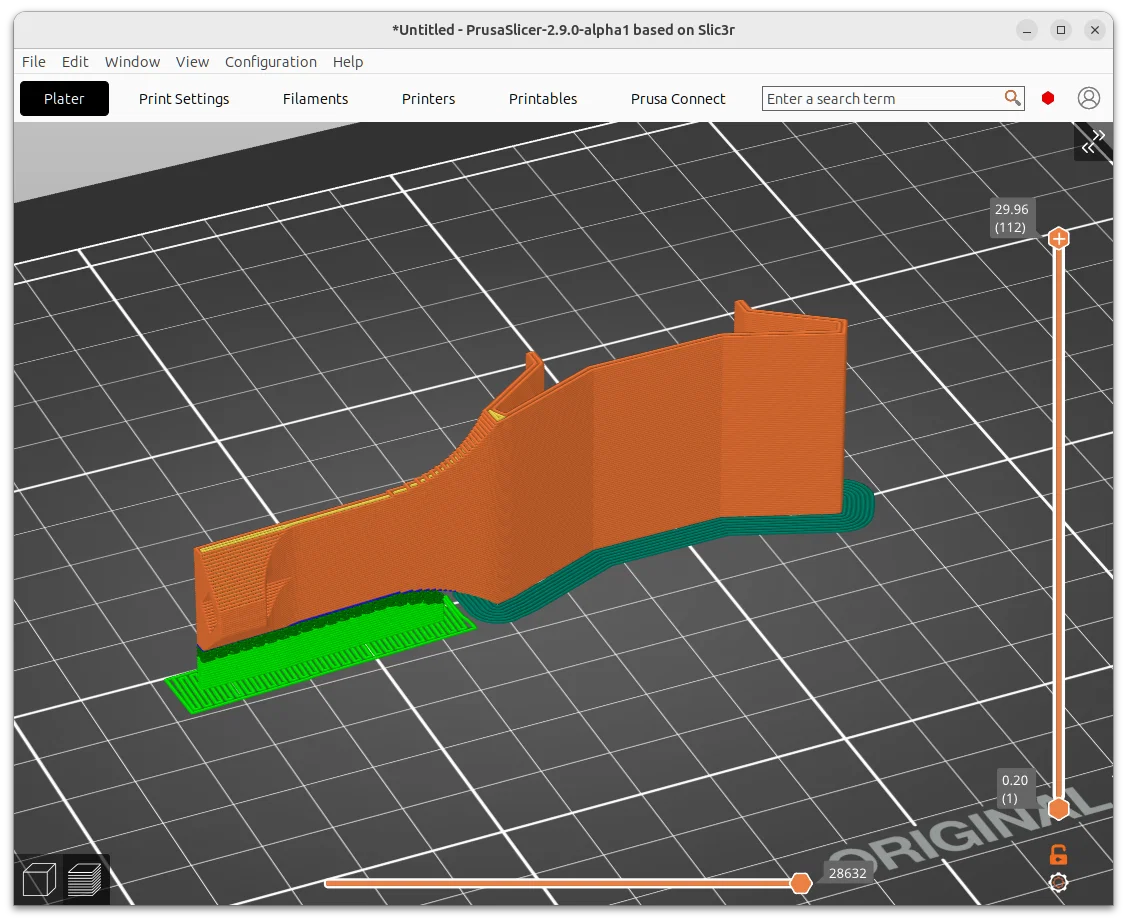
Task: Open the View menu
Action: (x=192, y=62)
